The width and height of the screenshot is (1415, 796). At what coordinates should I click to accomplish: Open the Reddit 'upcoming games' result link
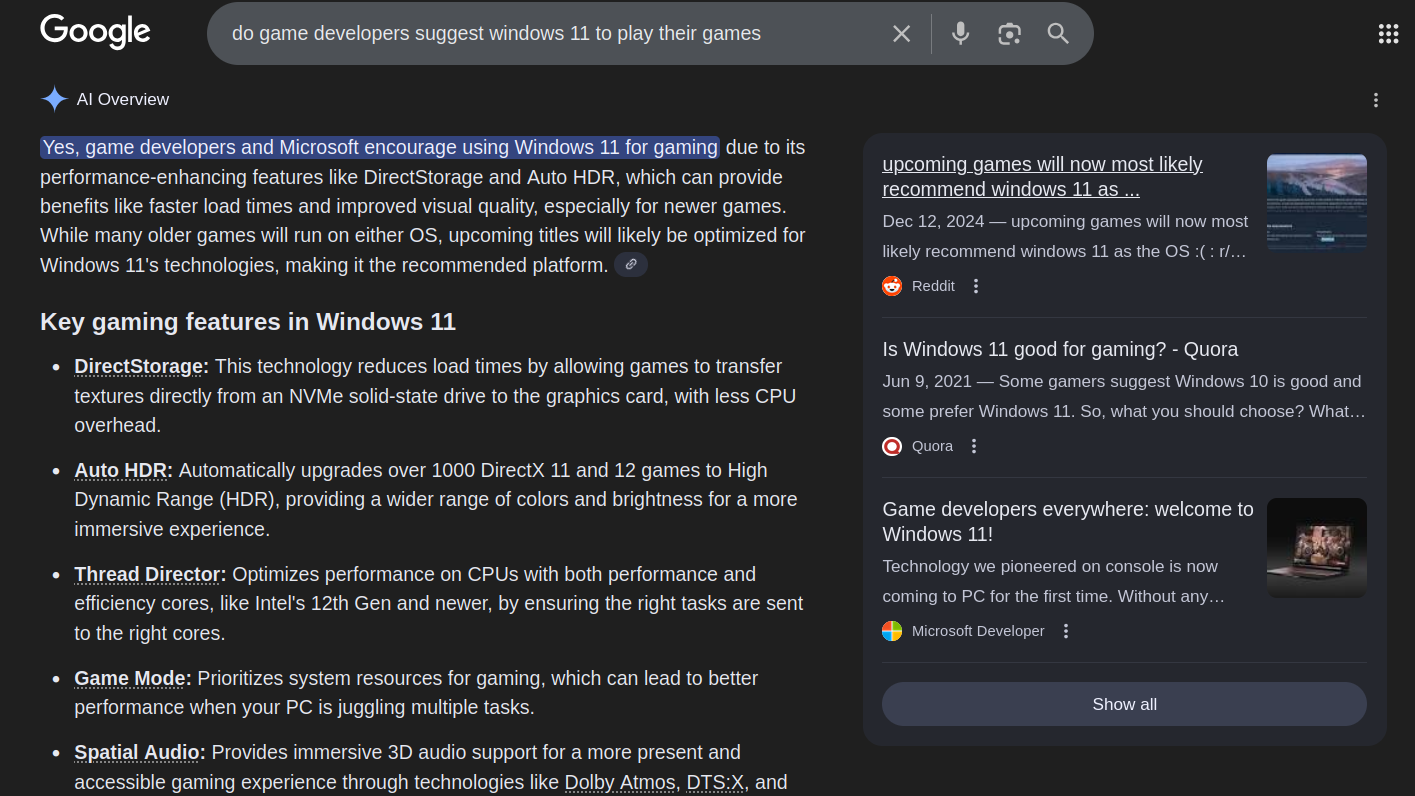click(x=1042, y=176)
